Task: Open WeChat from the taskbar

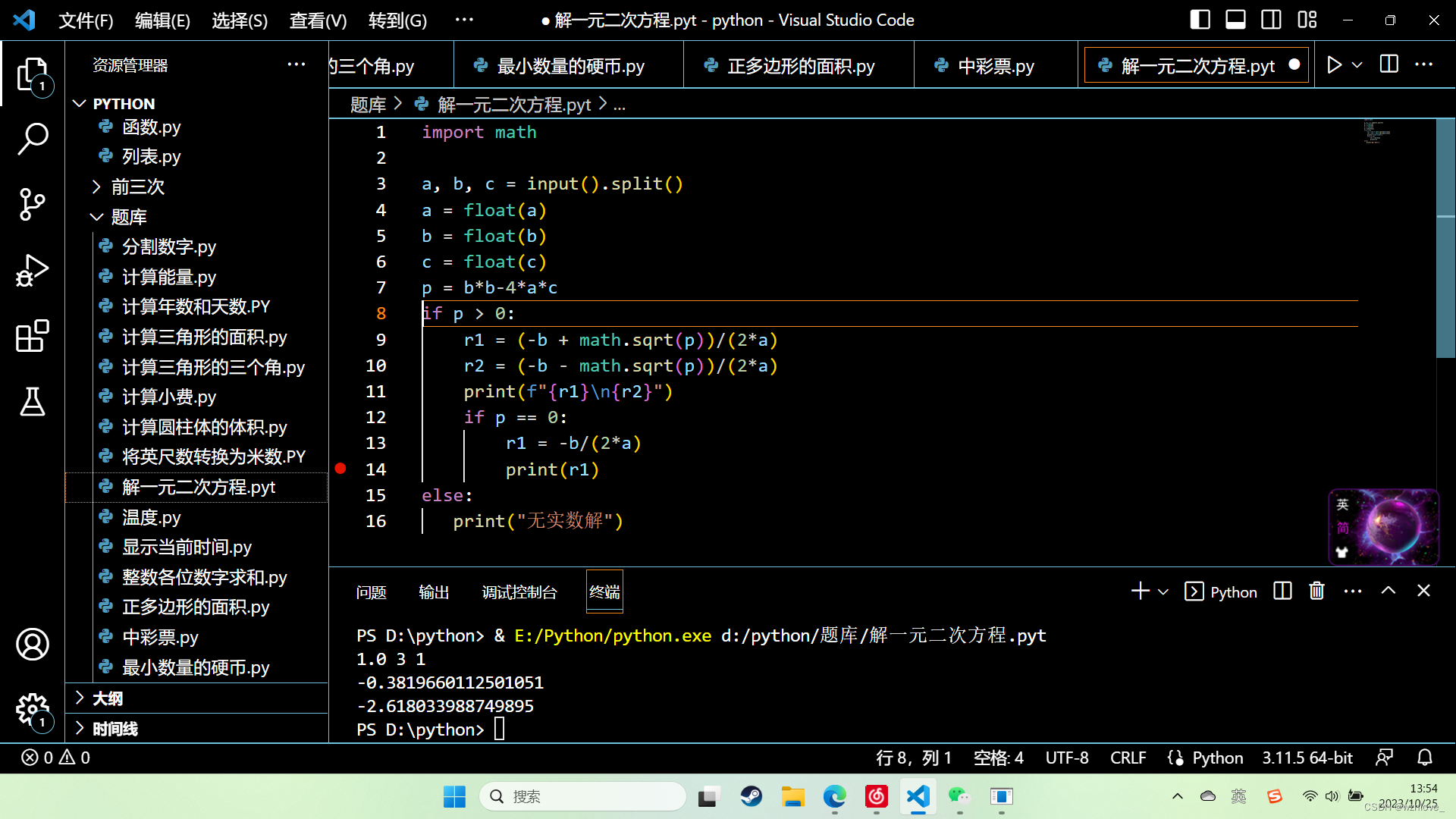Action: point(959,796)
